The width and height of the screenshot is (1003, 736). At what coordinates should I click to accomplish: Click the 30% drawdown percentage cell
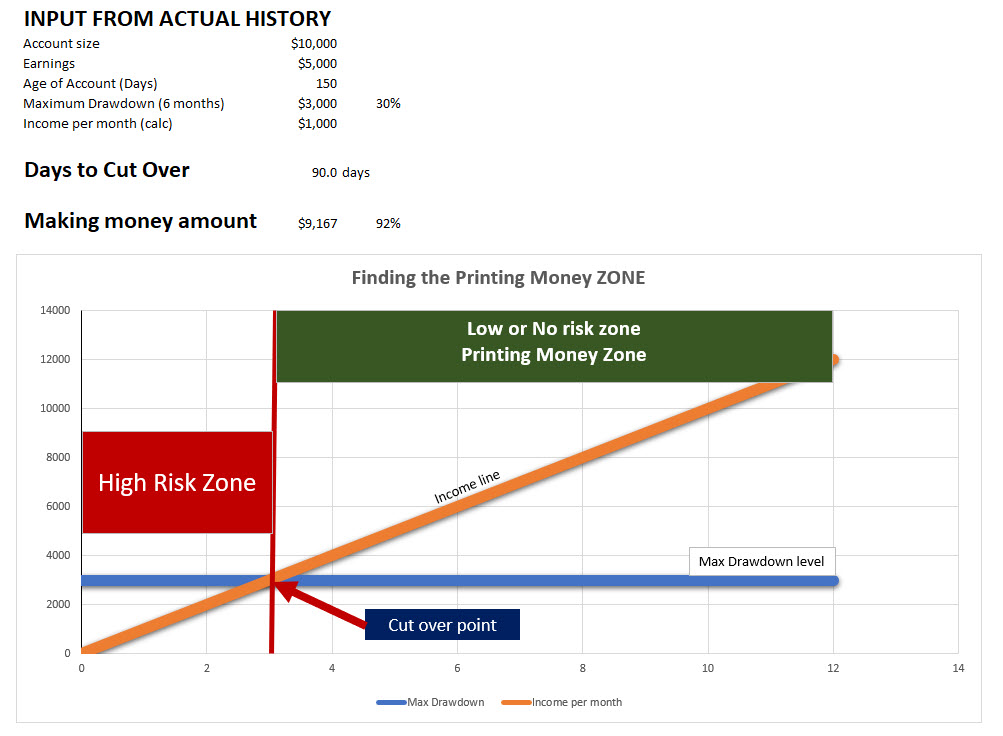coord(388,104)
